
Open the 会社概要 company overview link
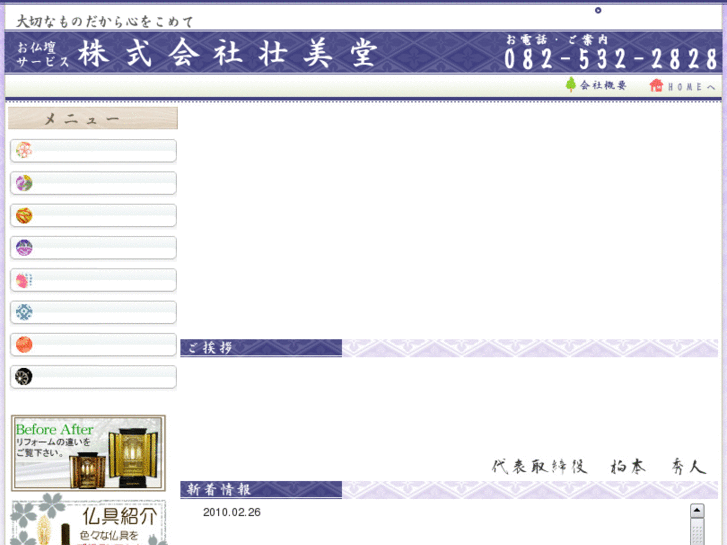[x=603, y=85]
